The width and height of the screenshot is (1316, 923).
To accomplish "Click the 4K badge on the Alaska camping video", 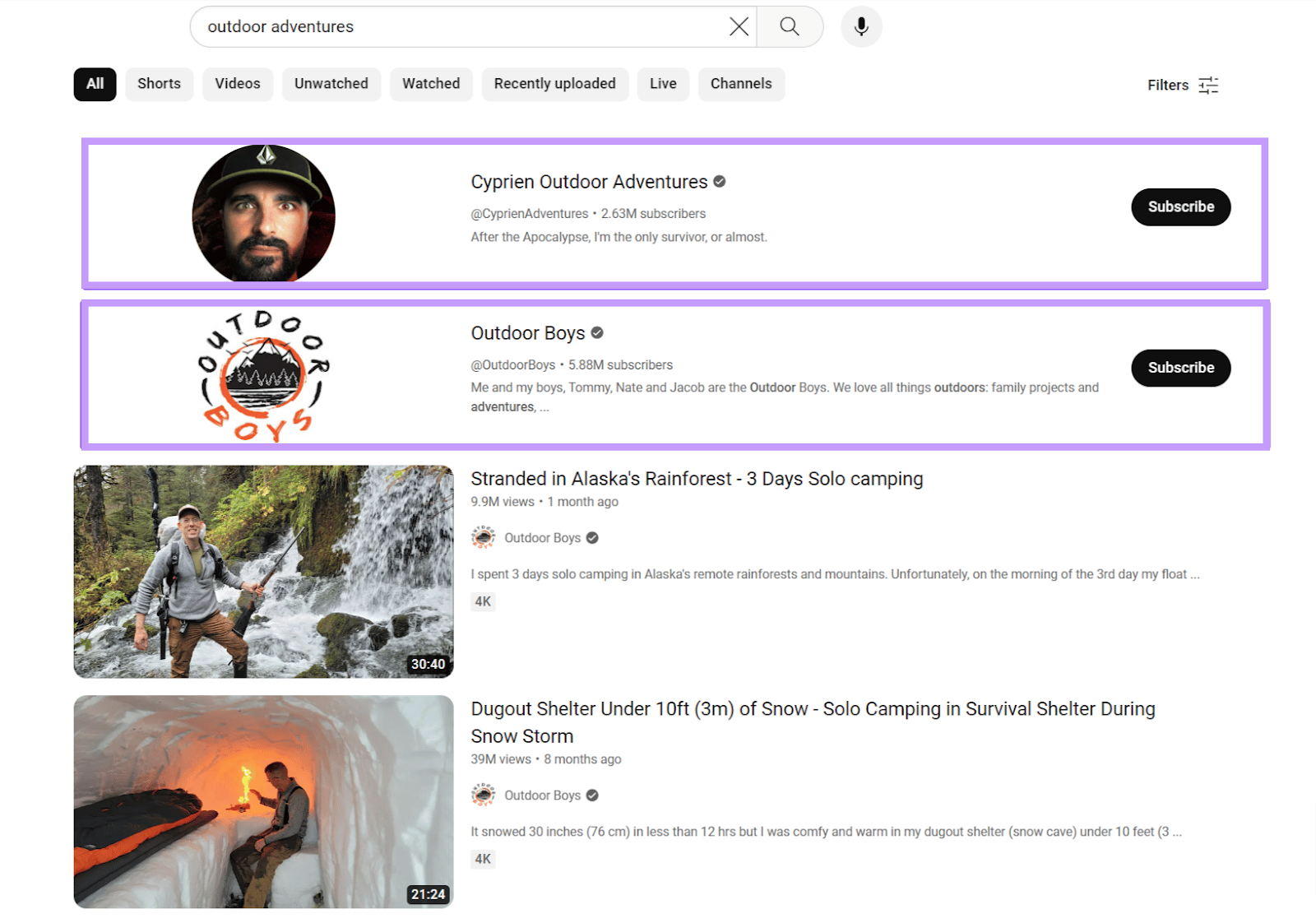I will click(483, 601).
